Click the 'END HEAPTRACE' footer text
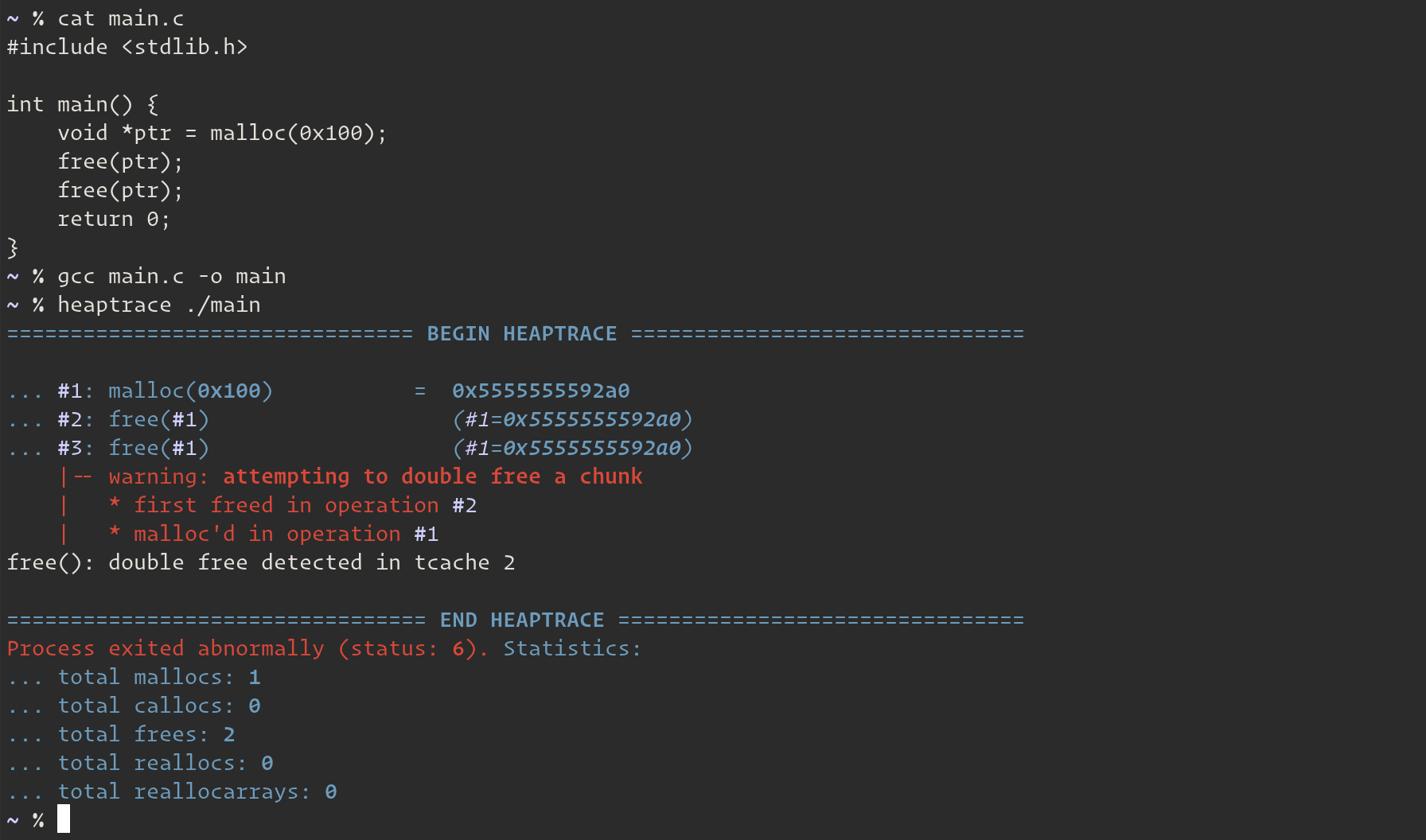The width and height of the screenshot is (1426, 840). [x=522, y=620]
